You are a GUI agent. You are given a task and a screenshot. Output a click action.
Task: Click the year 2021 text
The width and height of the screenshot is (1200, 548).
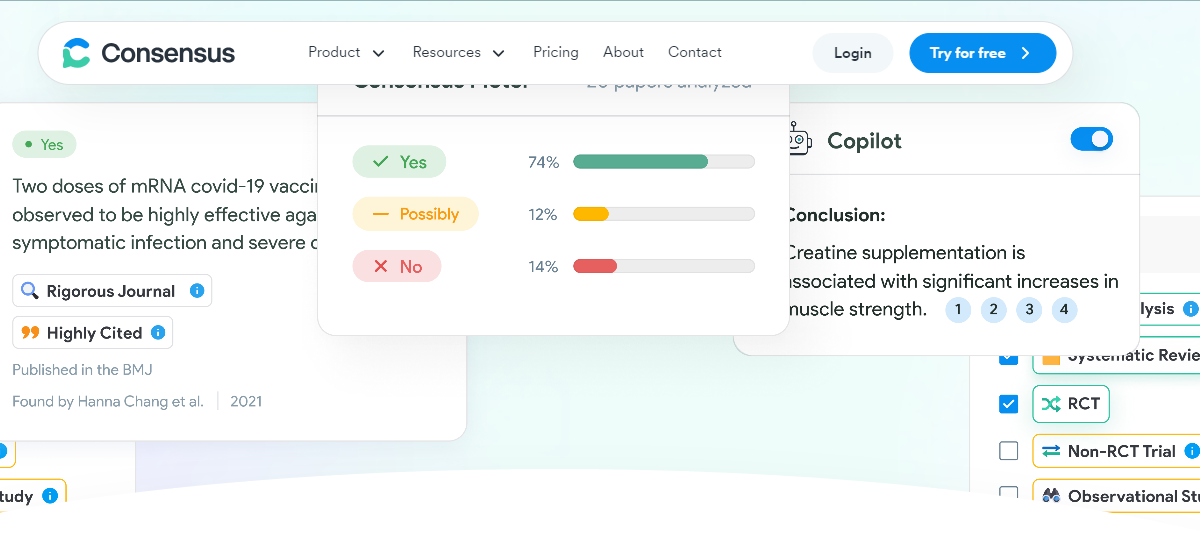coord(246,402)
